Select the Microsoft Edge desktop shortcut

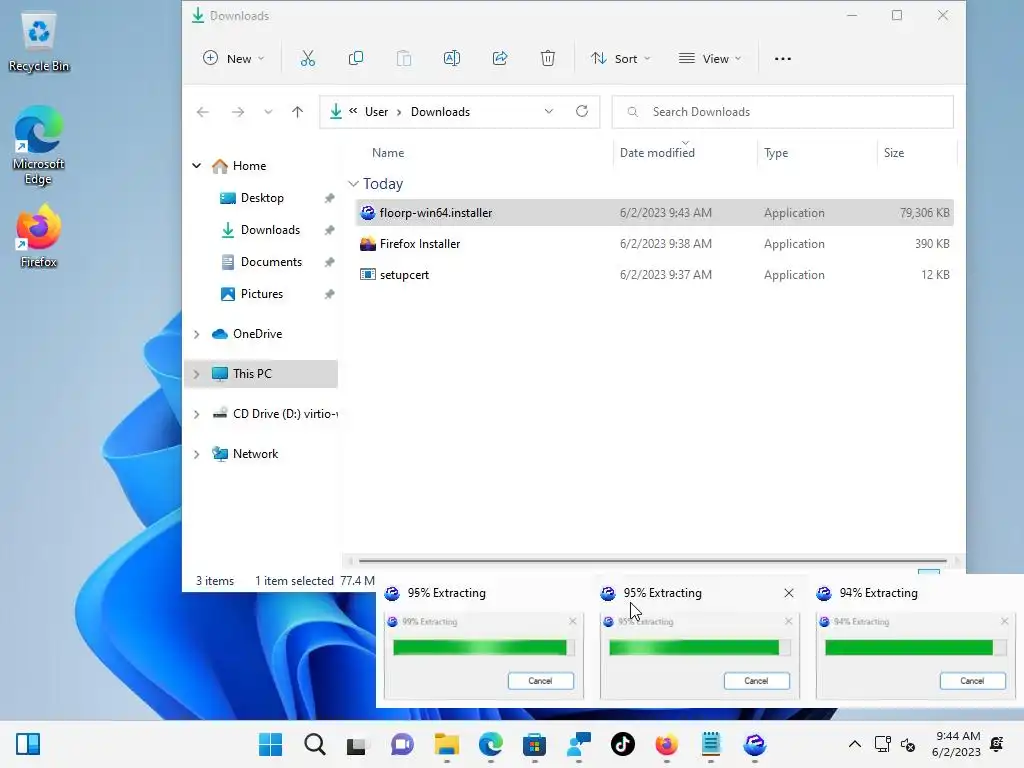click(39, 145)
